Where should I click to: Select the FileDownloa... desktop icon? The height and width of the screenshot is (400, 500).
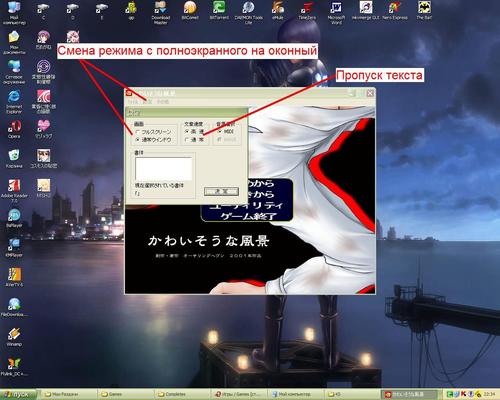pyautogui.click(x=14, y=307)
